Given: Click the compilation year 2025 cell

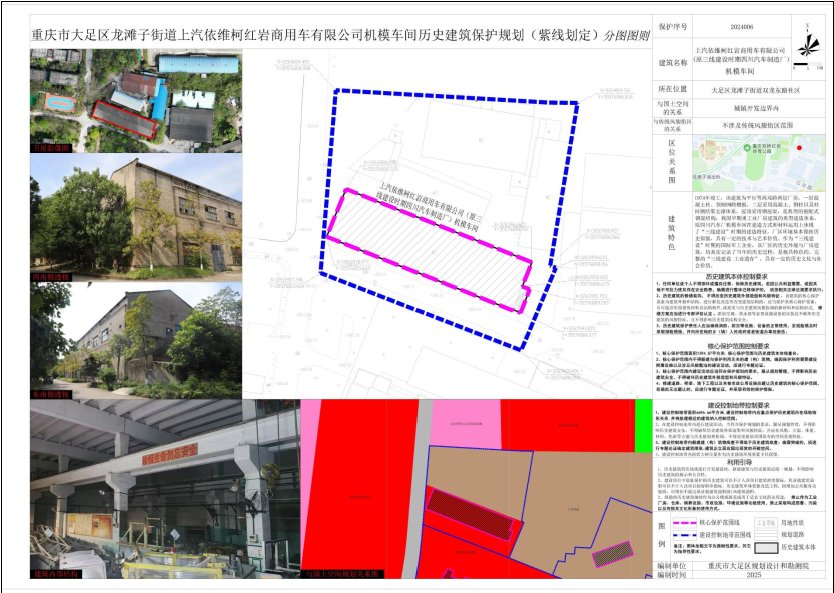Looking at the screenshot, I should point(752,577).
